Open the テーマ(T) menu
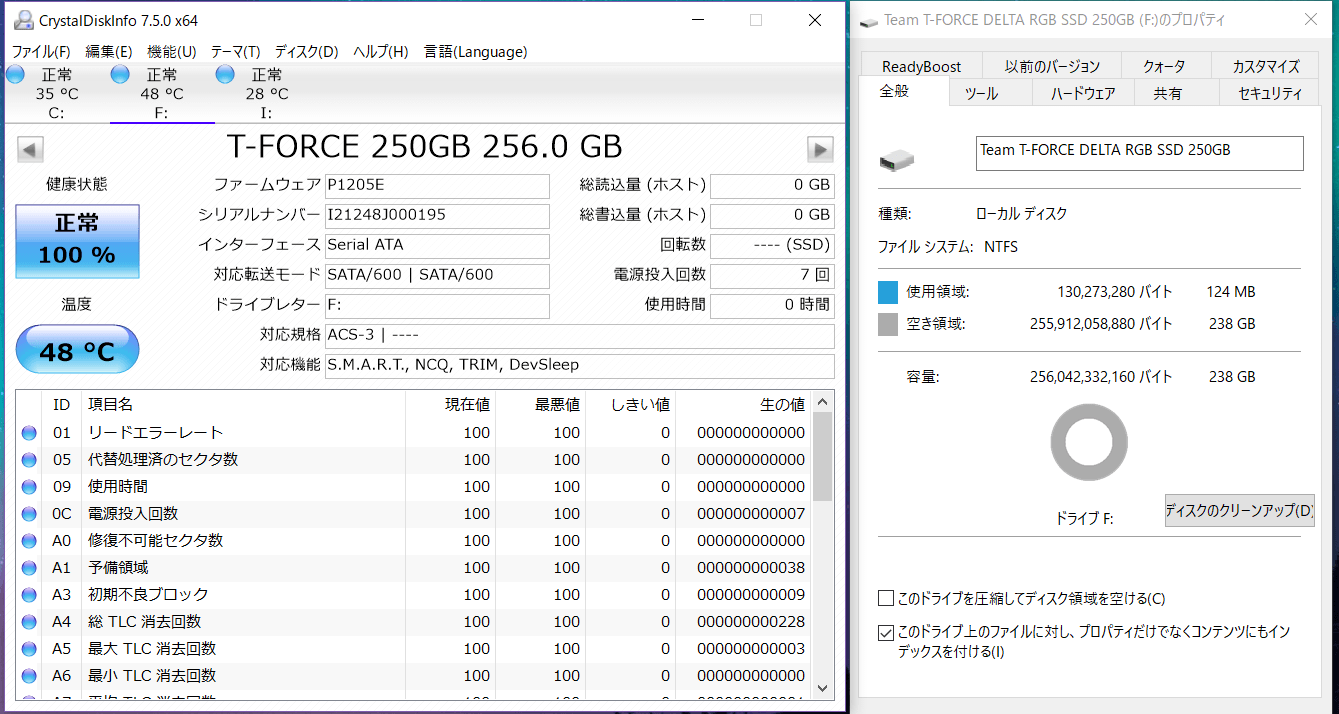Screen dimensions: 1339x714 pos(236,52)
